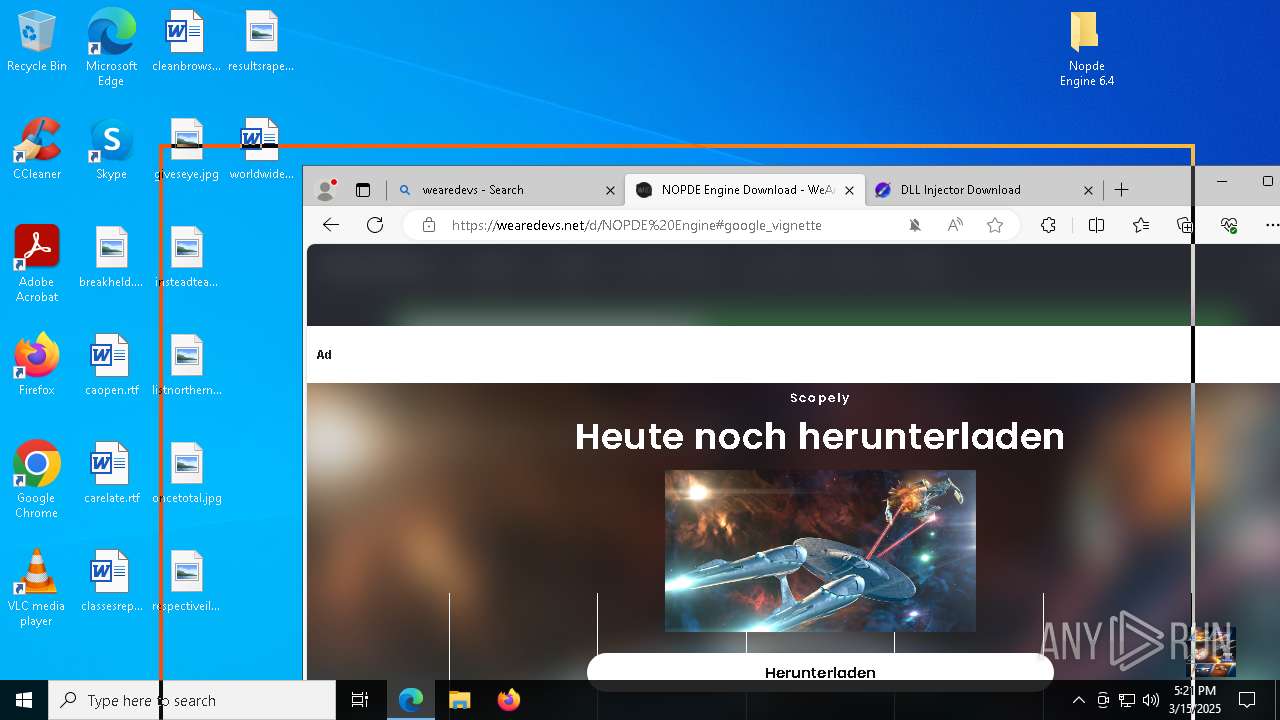
Task: Activate Read aloud icon in address bar
Action: tap(955, 225)
